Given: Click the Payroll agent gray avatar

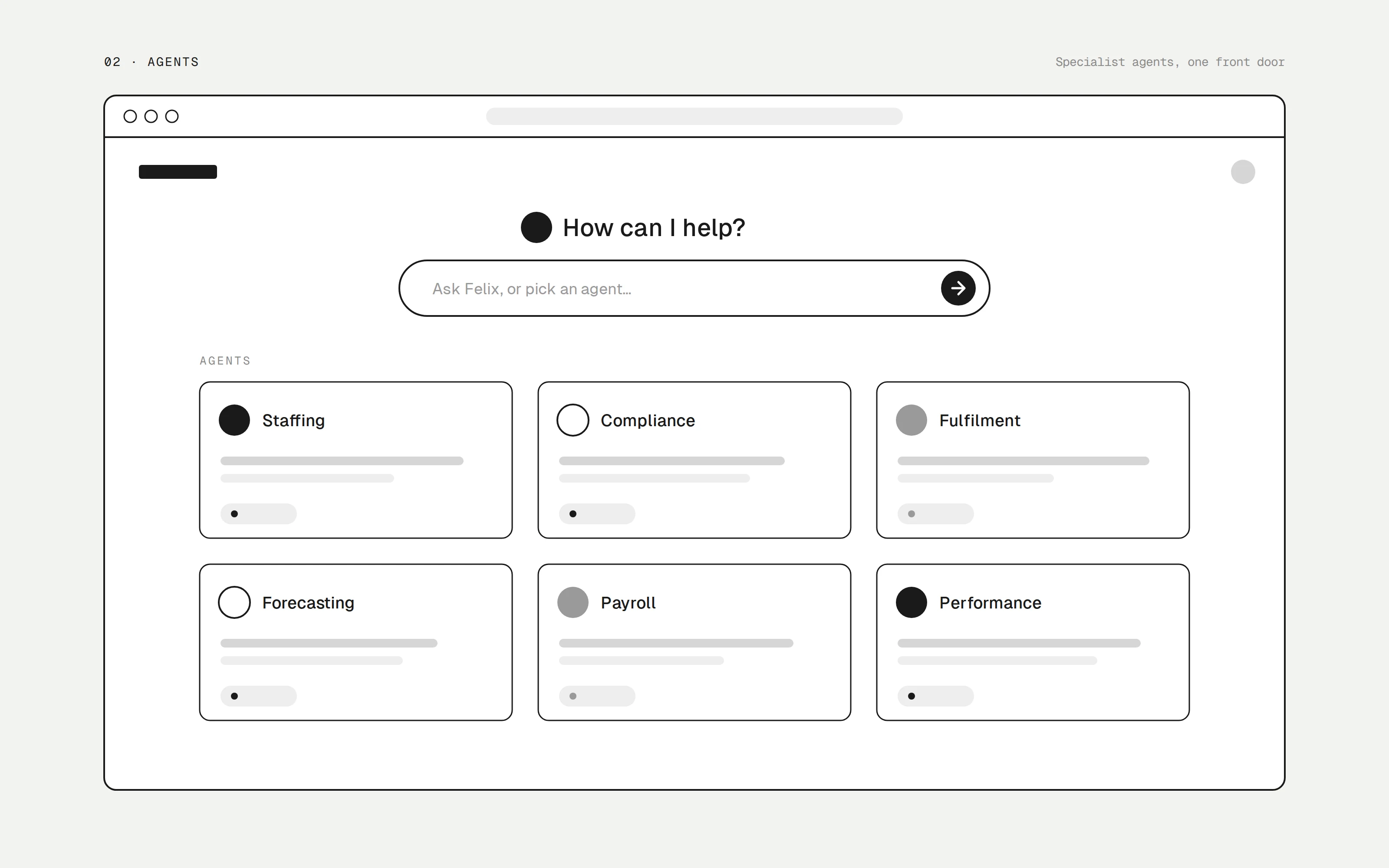Looking at the screenshot, I should (x=573, y=602).
